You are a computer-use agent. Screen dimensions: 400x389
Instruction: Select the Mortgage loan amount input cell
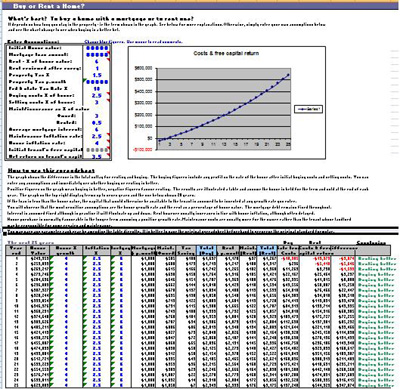pos(97,54)
